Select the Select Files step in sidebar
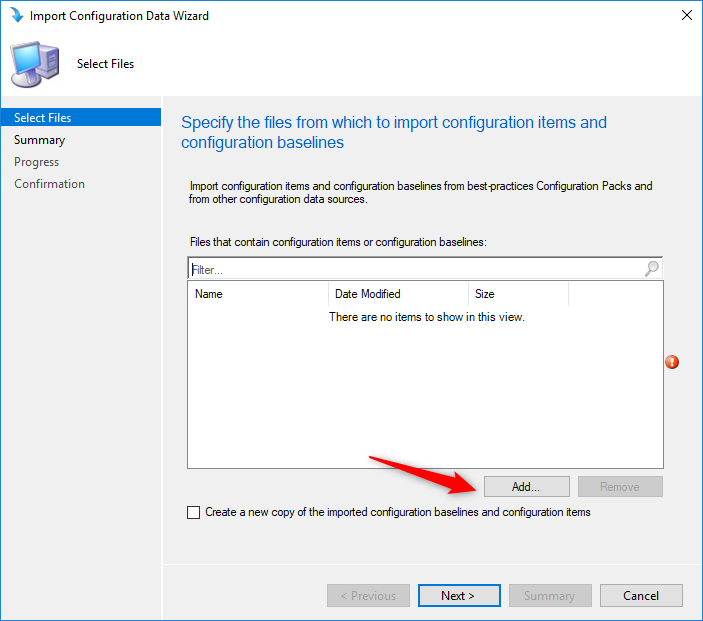 point(81,117)
